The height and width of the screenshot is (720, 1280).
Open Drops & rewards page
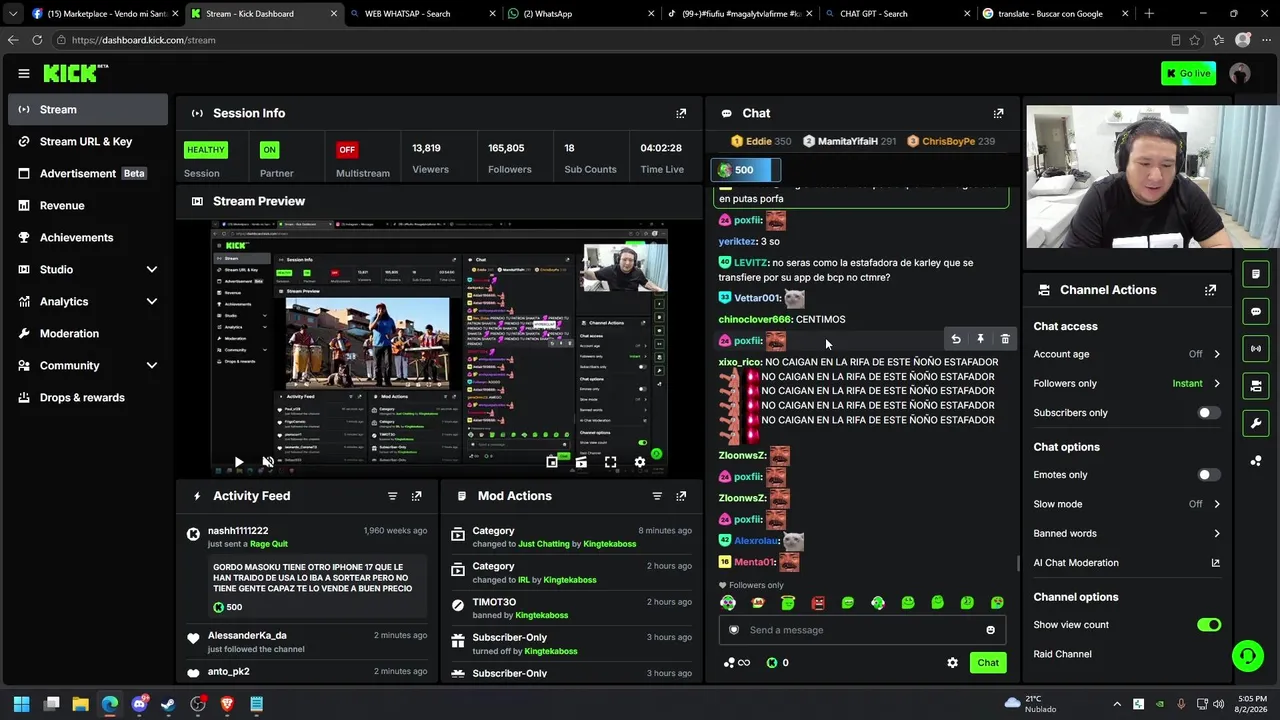point(88,397)
